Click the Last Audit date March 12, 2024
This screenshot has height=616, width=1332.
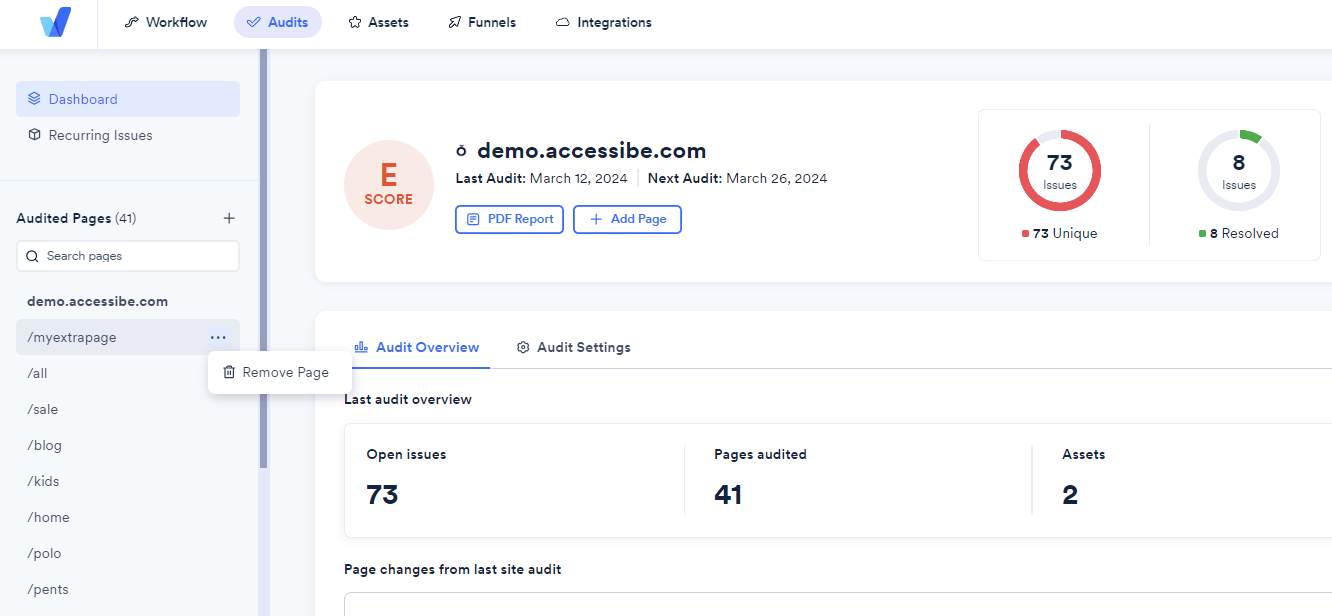(x=579, y=179)
